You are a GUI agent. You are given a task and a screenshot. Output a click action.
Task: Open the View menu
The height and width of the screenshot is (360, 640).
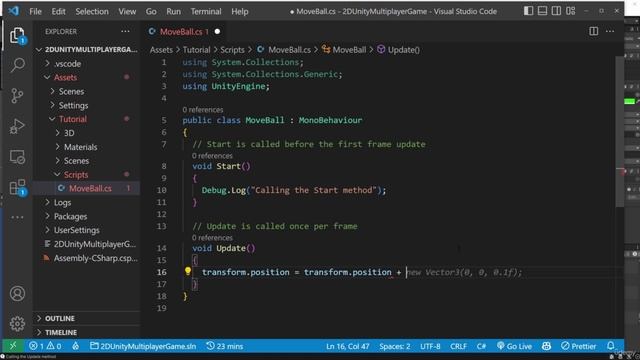(127, 11)
